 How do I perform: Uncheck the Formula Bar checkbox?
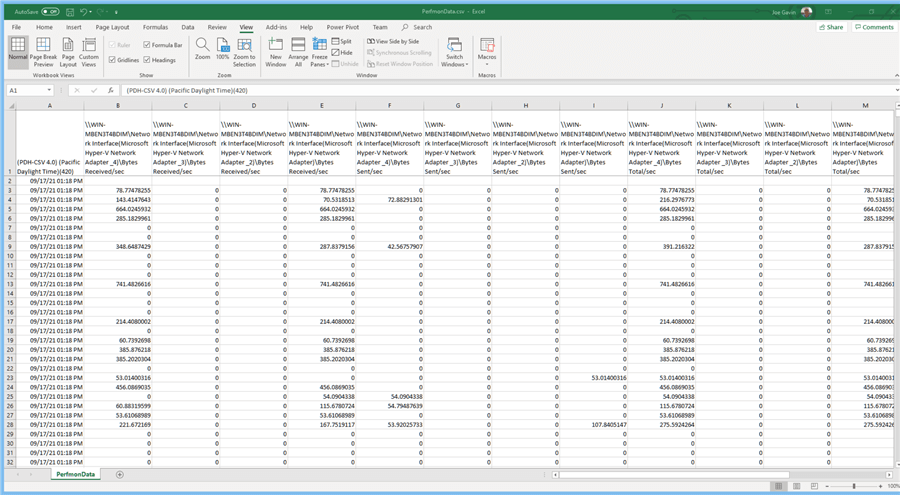coord(148,45)
